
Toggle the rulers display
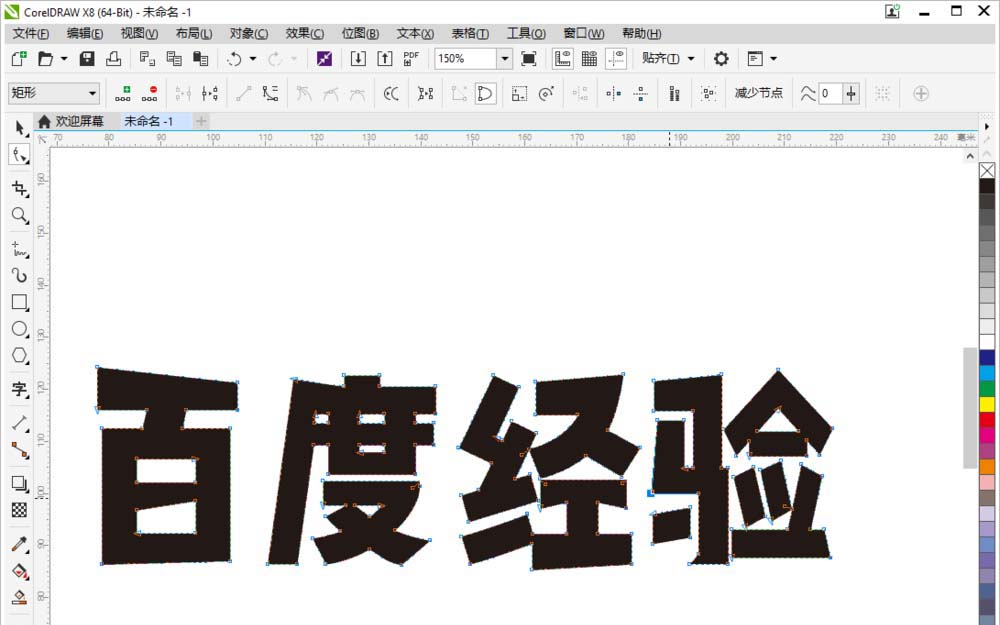tap(561, 59)
